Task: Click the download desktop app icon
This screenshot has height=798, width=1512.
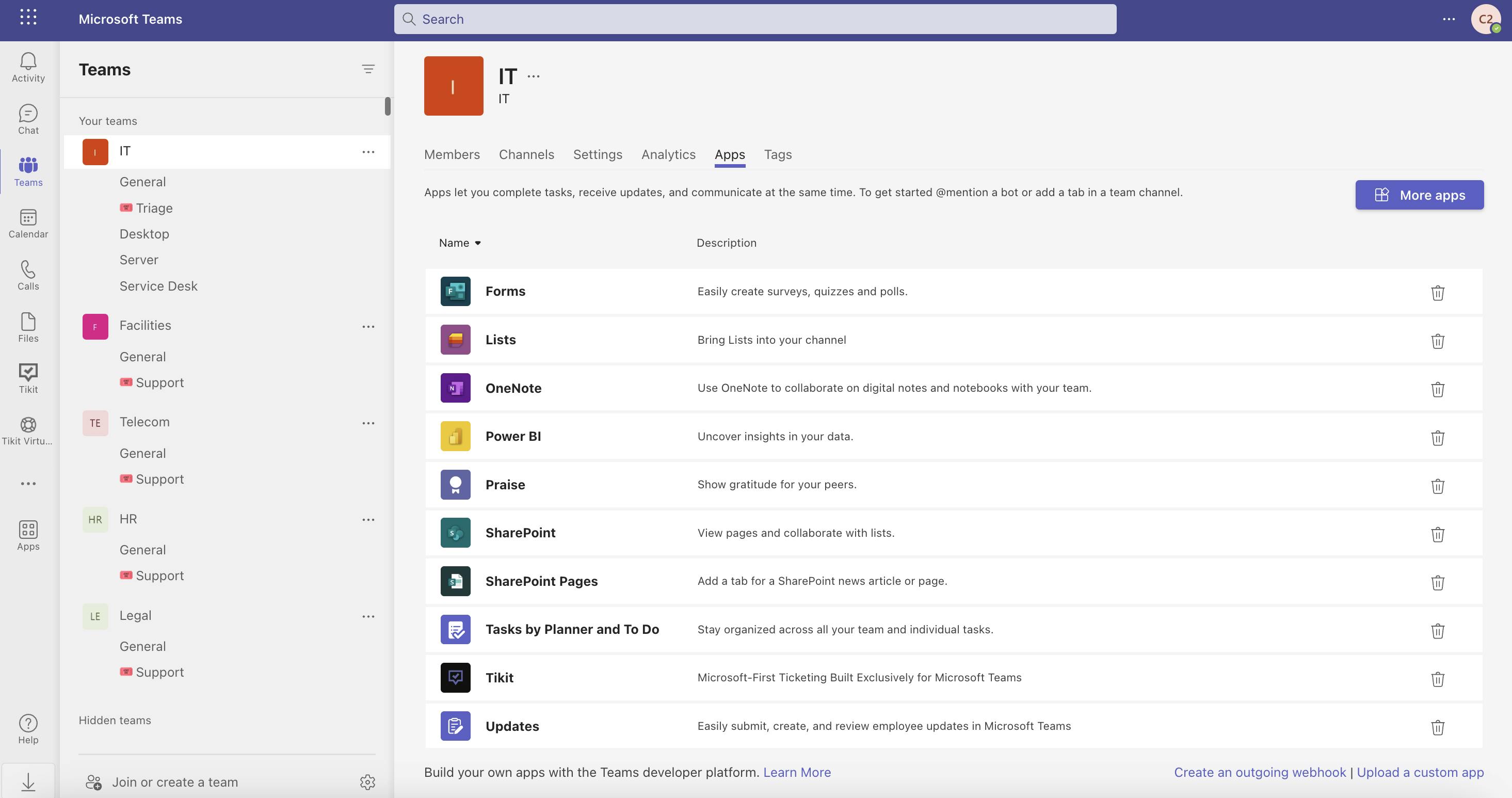Action: (x=28, y=781)
